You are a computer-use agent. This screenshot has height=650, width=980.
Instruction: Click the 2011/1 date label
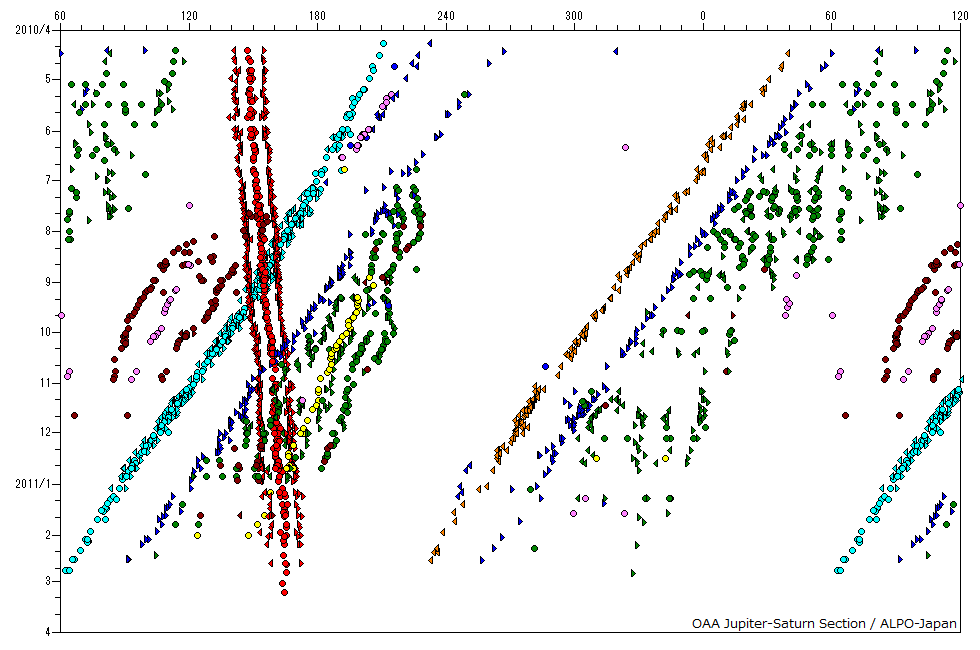(32, 484)
